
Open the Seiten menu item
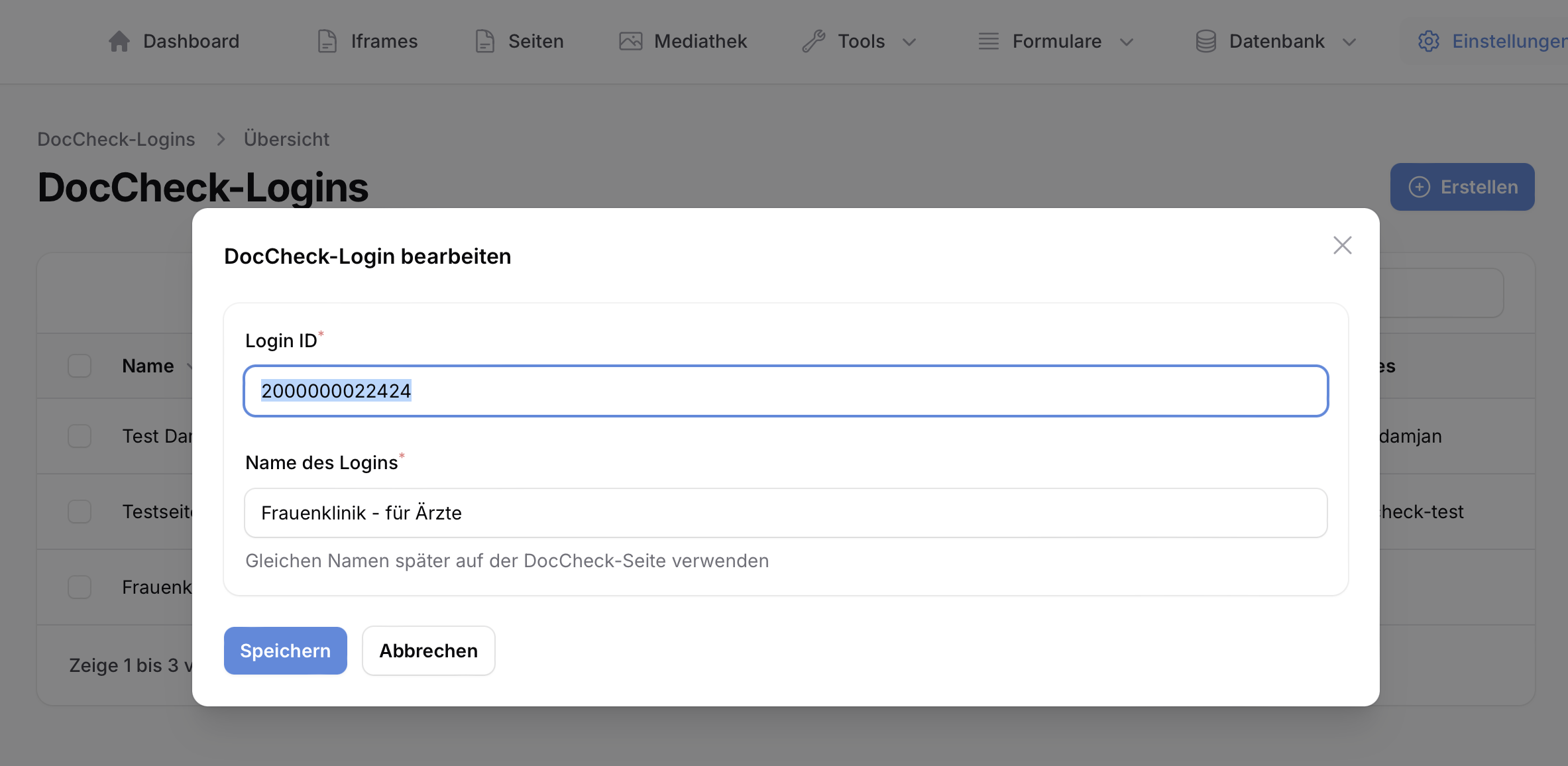coord(520,41)
